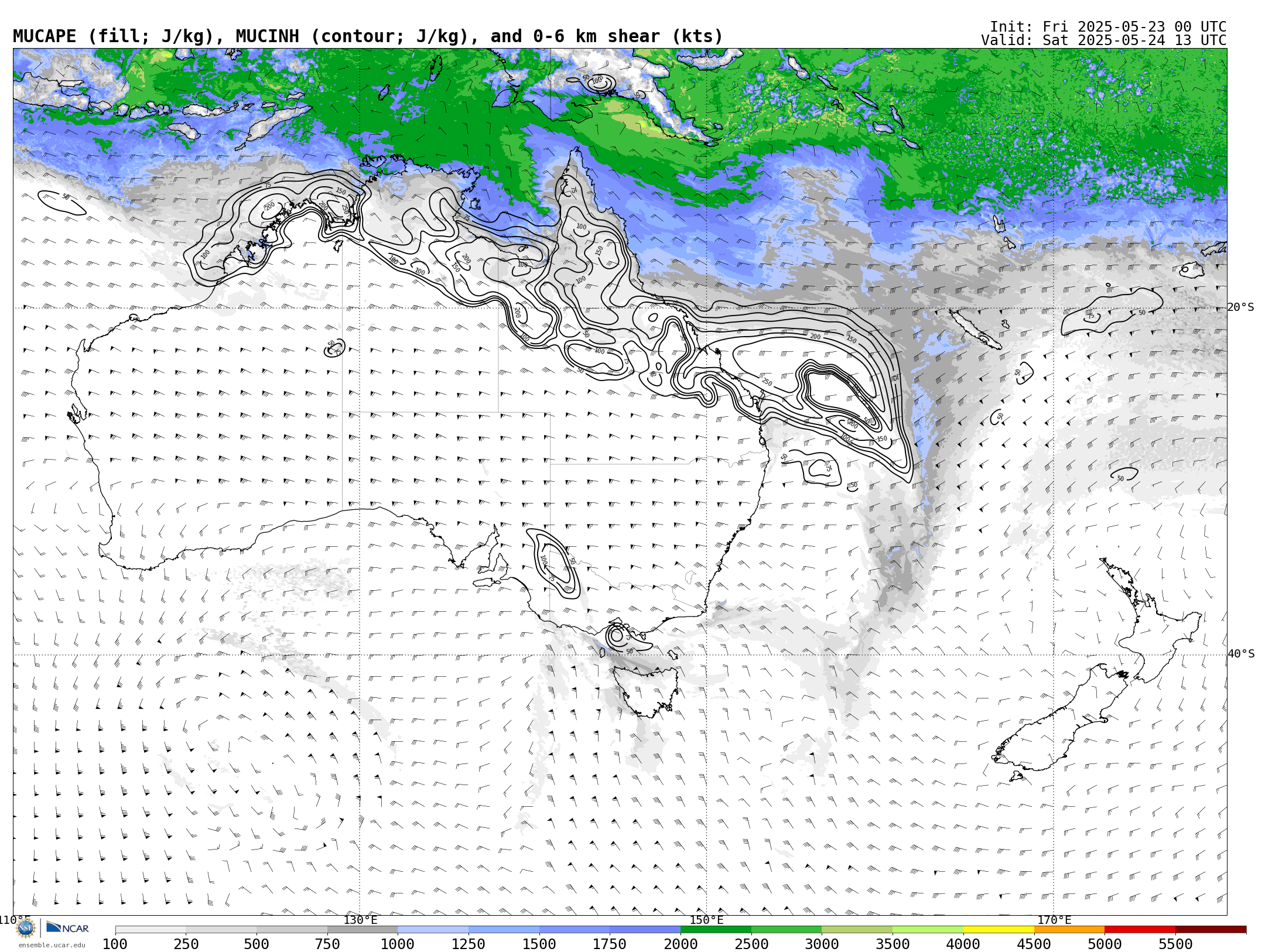The image size is (1265, 952).
Task: Select the MUCAPE, MUCINH and shear title
Action: tap(368, 36)
